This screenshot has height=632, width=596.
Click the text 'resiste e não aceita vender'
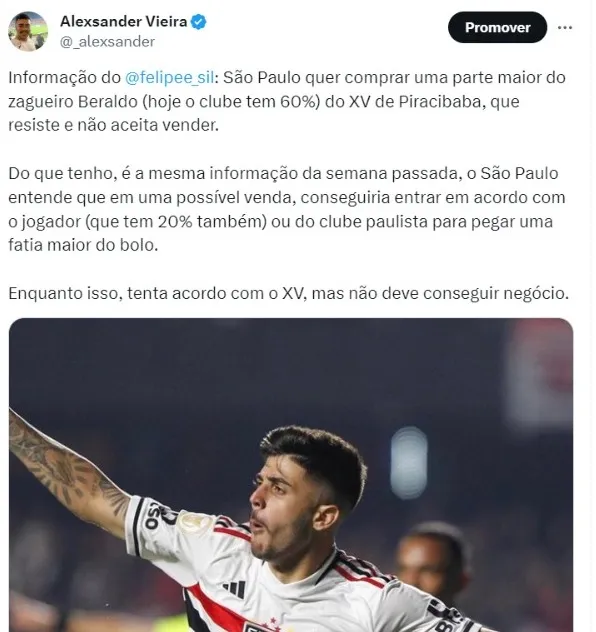click(x=111, y=125)
